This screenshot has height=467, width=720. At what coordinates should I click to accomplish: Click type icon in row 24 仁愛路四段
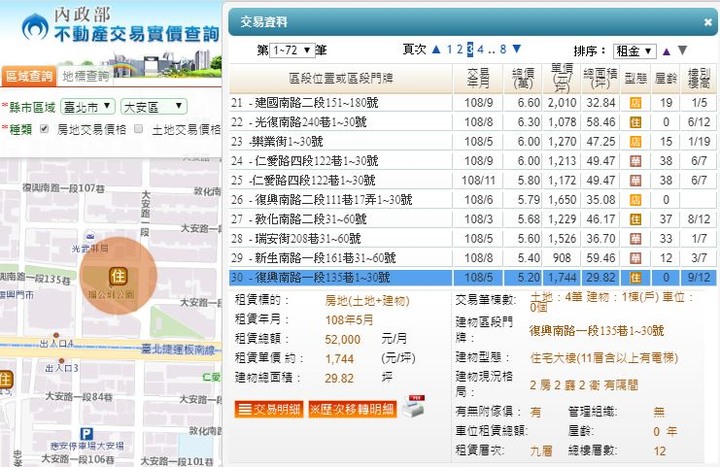(636, 161)
